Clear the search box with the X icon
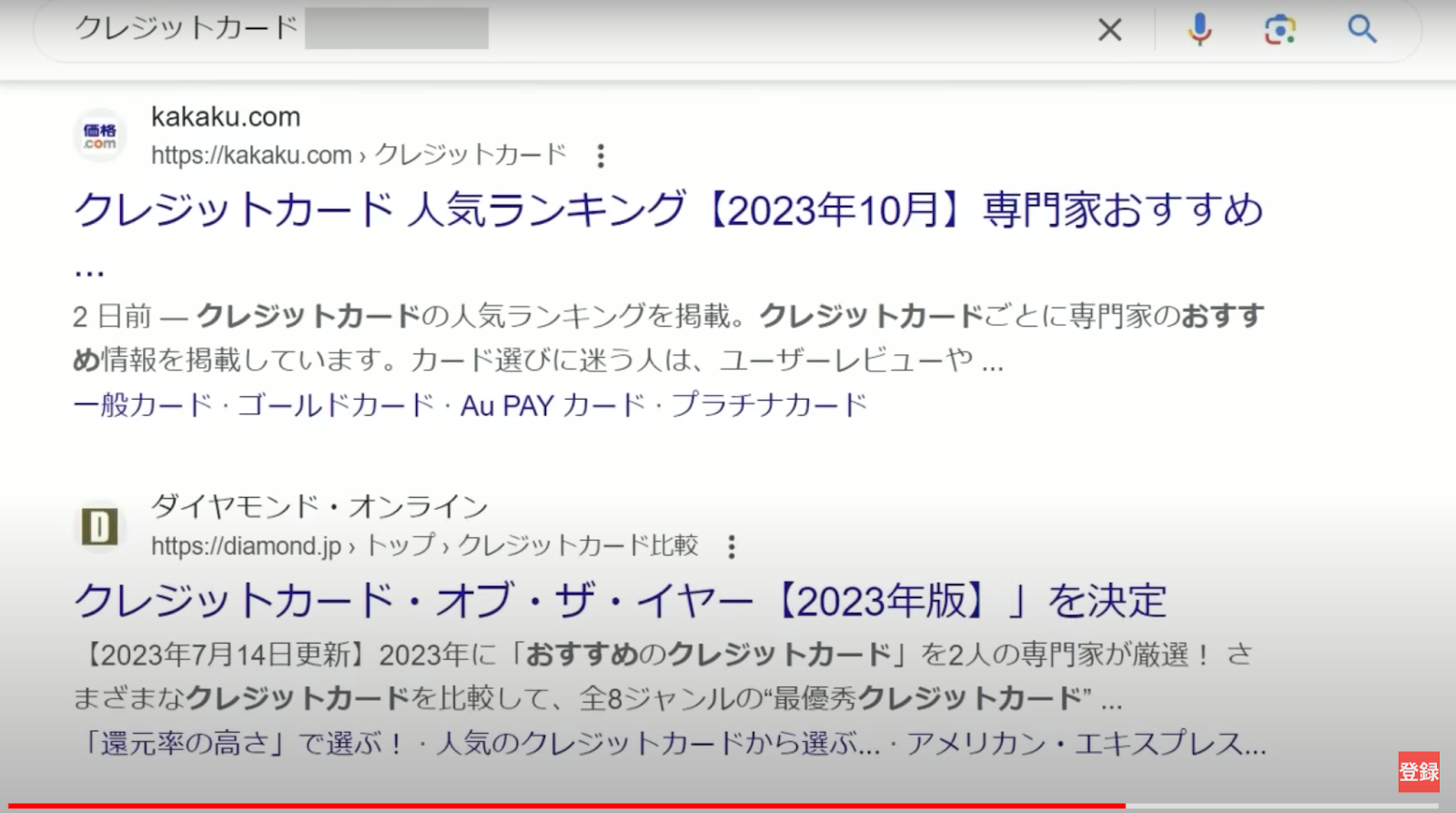 [x=1109, y=30]
